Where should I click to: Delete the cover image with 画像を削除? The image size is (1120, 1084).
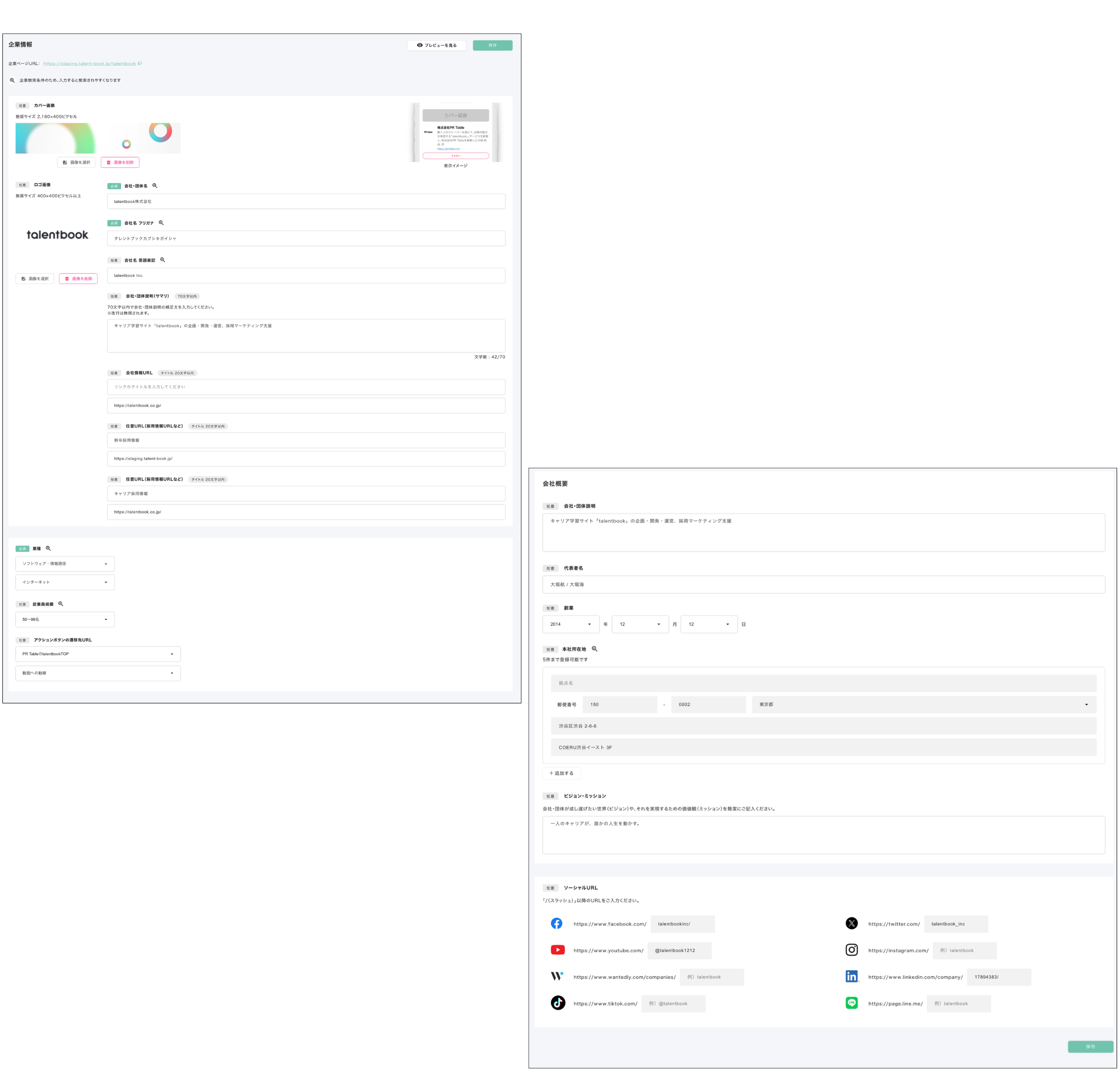pyautogui.click(x=120, y=162)
